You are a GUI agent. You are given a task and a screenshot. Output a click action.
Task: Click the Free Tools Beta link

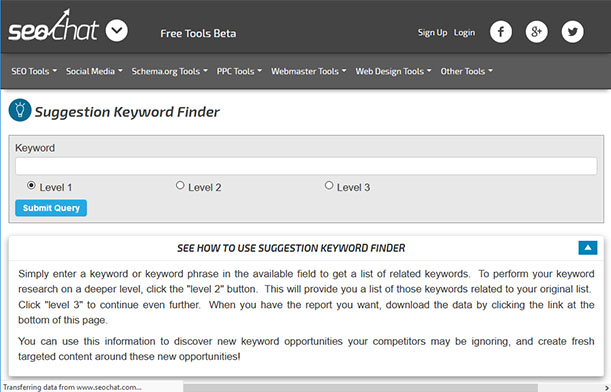(198, 34)
